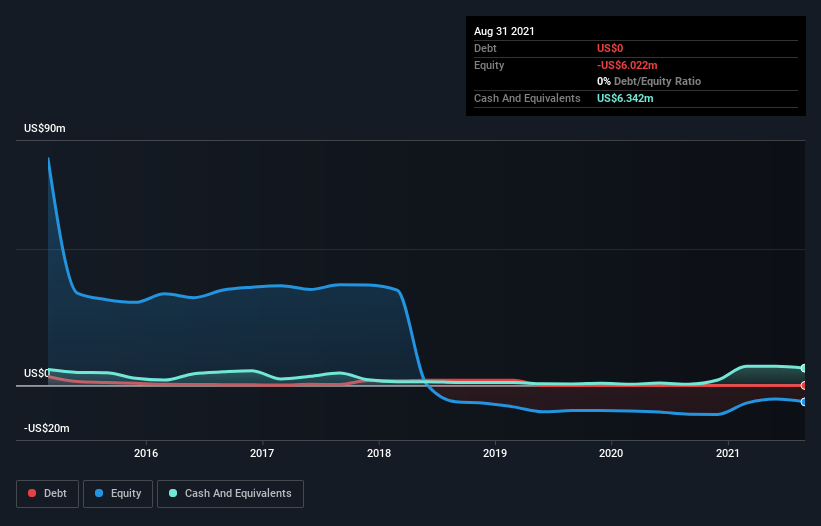Viewport: 821px width, 526px height.
Task: Click the 2018 axis label
Action: click(379, 453)
